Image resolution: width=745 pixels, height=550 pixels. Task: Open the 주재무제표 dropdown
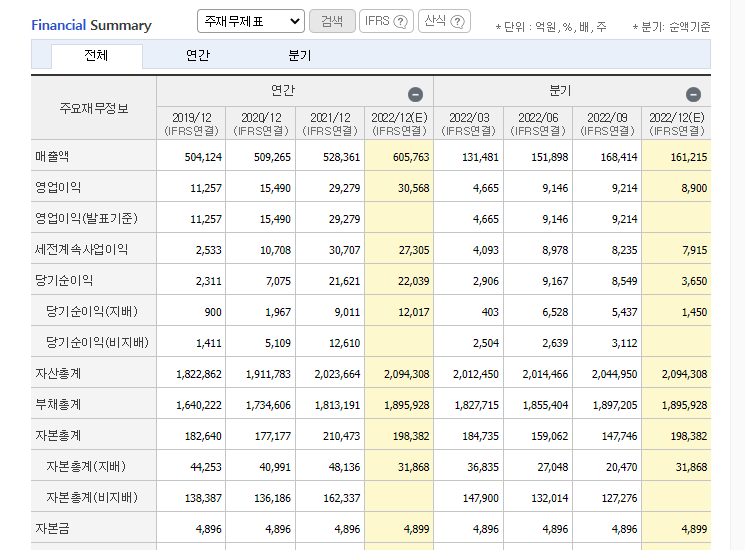[x=251, y=21]
